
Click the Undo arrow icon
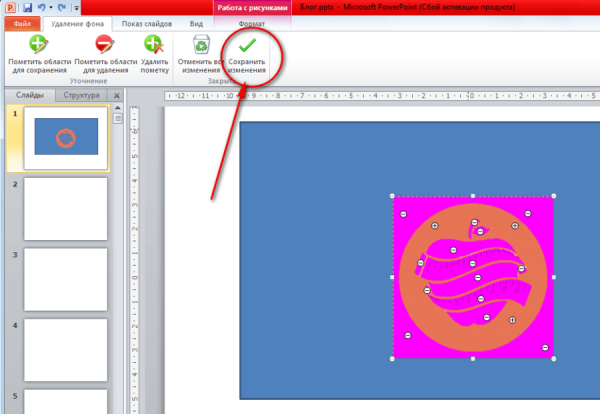[x=43, y=7]
